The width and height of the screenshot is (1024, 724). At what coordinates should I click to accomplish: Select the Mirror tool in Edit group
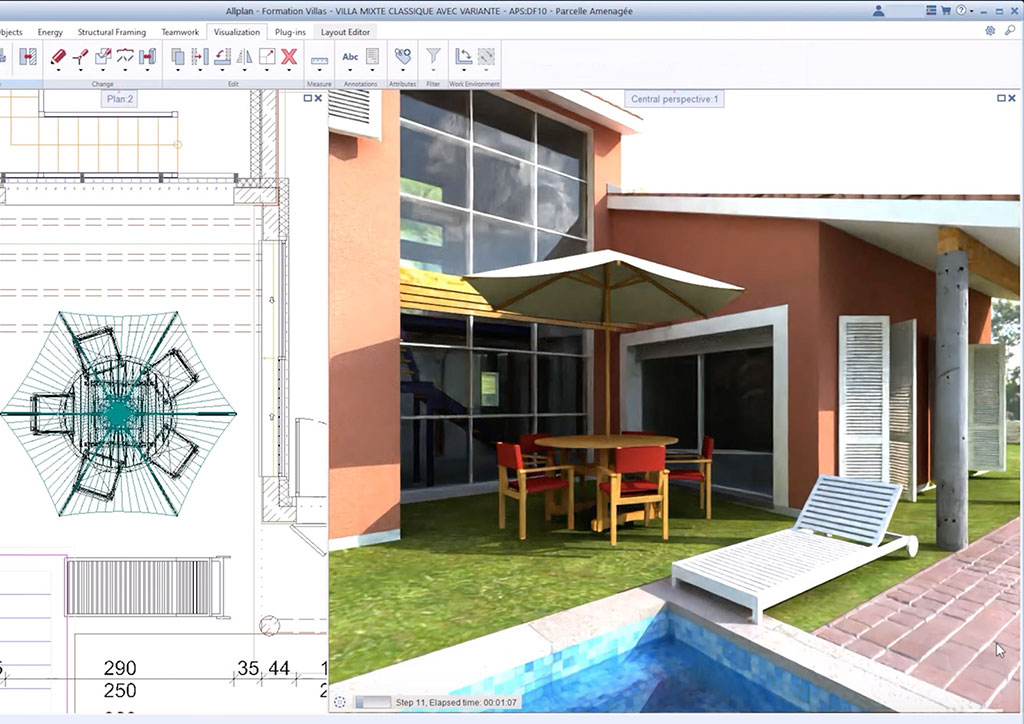pos(245,57)
